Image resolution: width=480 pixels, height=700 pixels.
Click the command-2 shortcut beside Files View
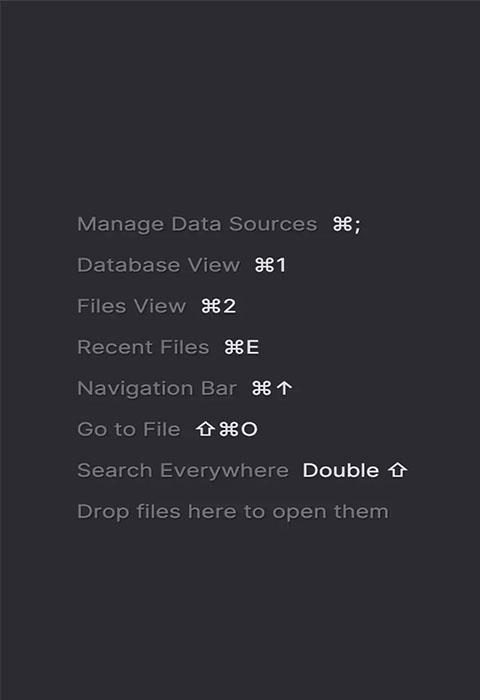(218, 306)
